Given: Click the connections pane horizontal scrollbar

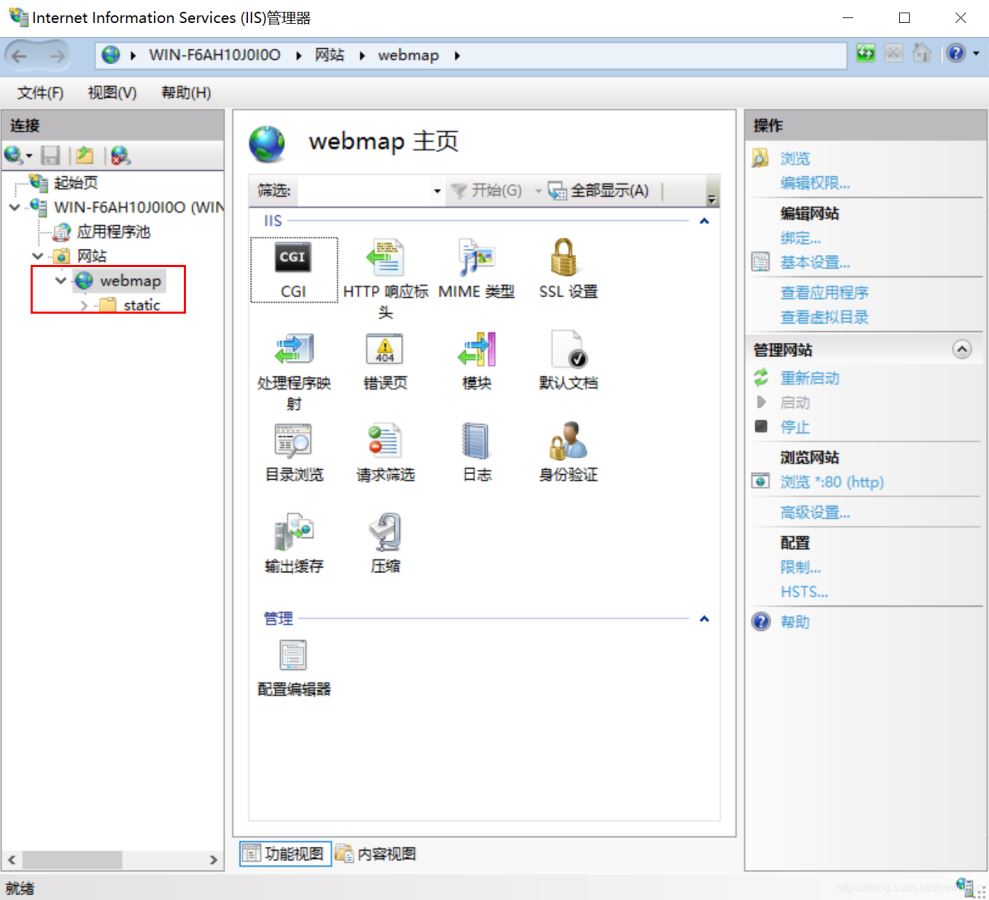Looking at the screenshot, I should 112,859.
